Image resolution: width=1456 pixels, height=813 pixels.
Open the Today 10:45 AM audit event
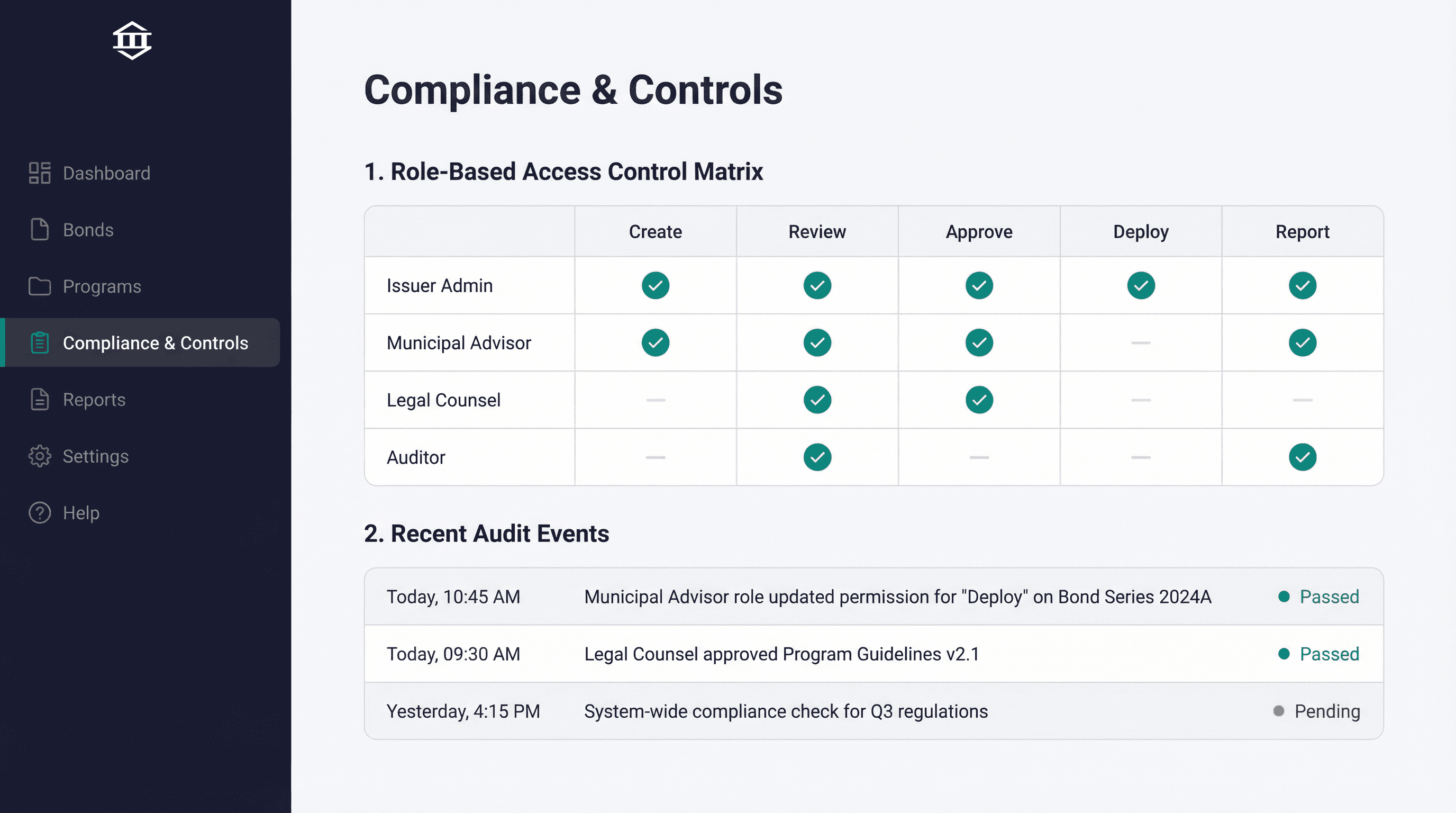coord(874,597)
